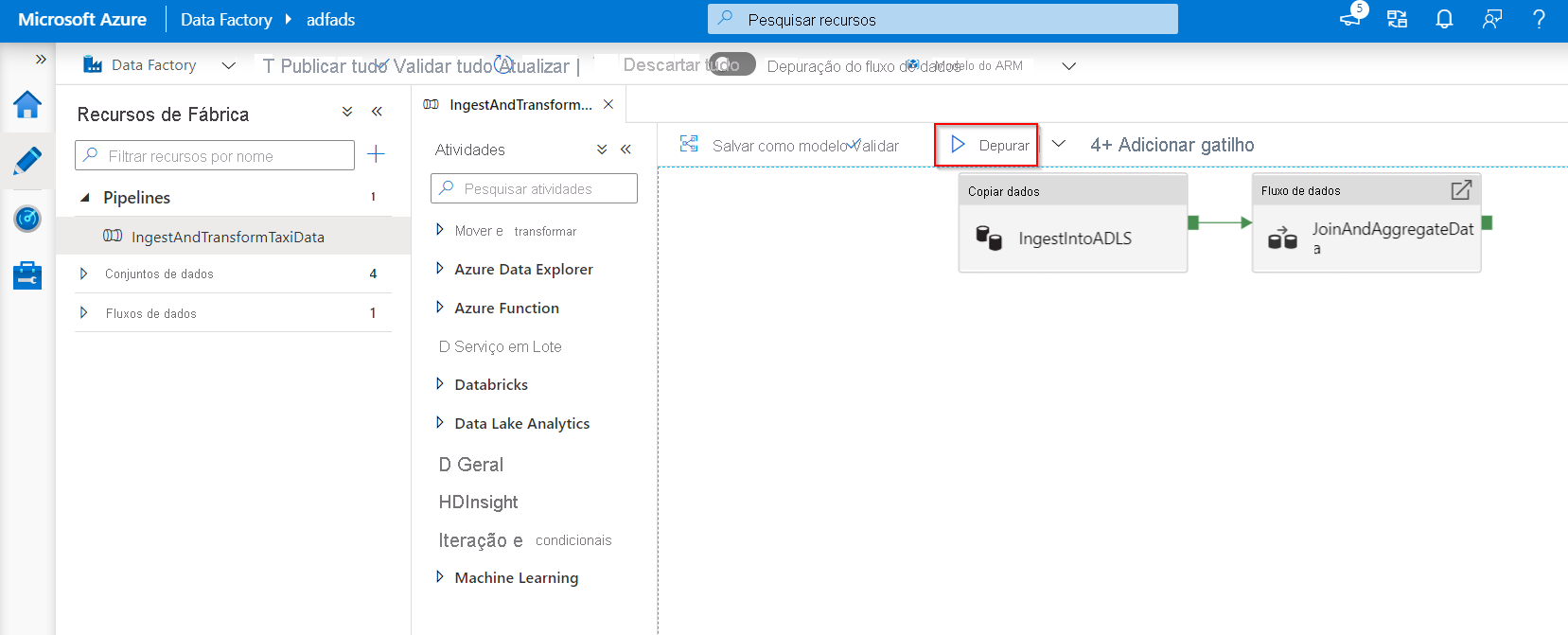1568x635 pixels.
Task: Expand the Mover e transformar category
Action: pyautogui.click(x=439, y=229)
